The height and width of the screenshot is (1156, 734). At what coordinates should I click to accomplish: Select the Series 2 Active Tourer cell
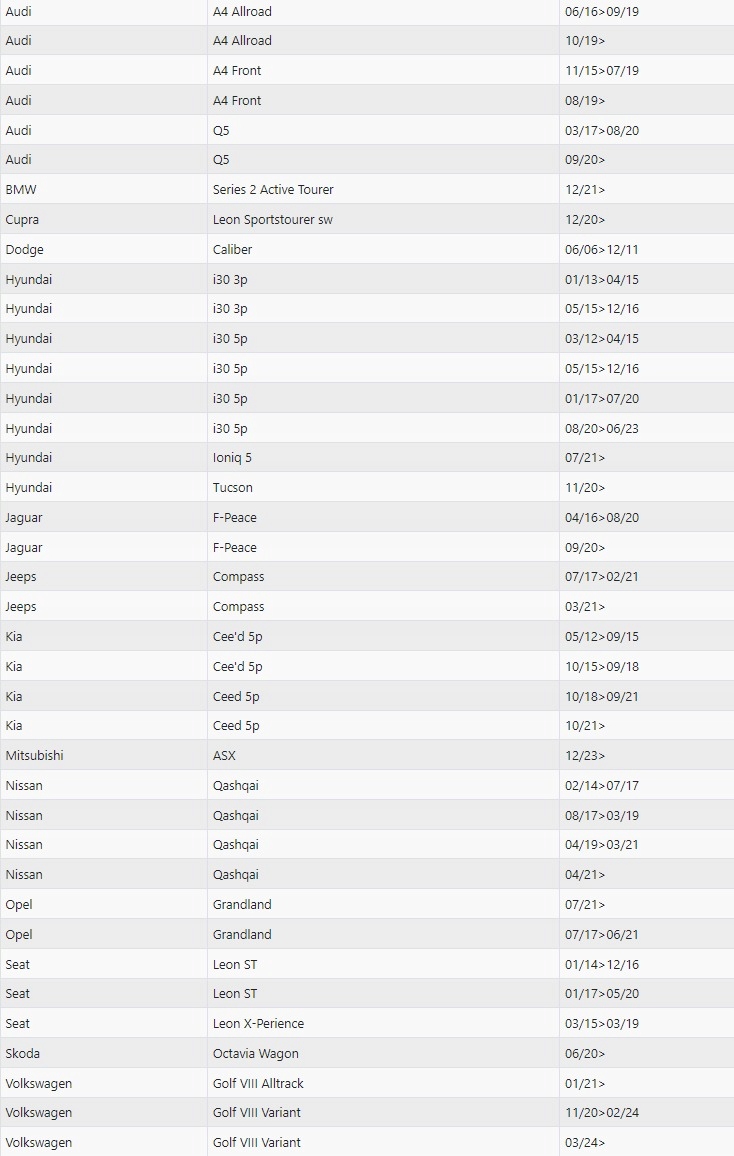tap(273, 190)
